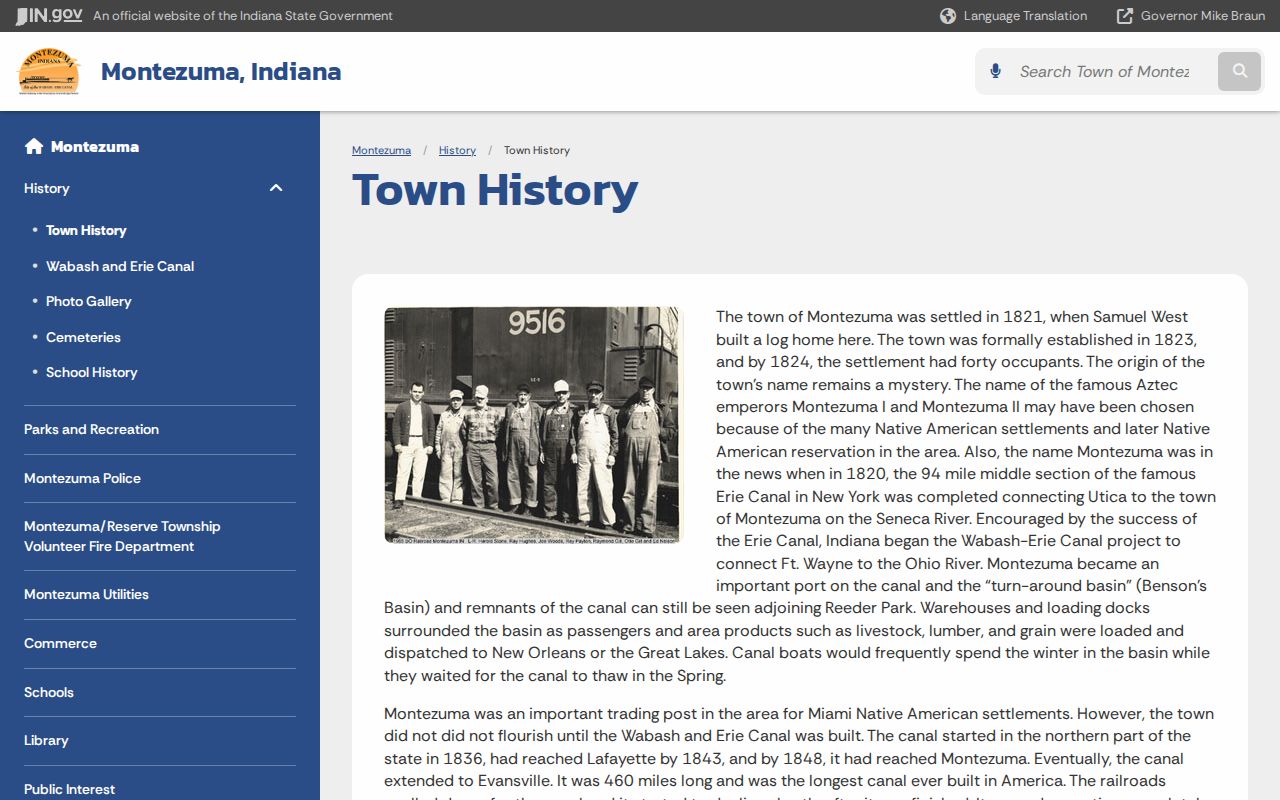Open School History sidebar item
This screenshot has height=800, width=1280.
coord(92,372)
